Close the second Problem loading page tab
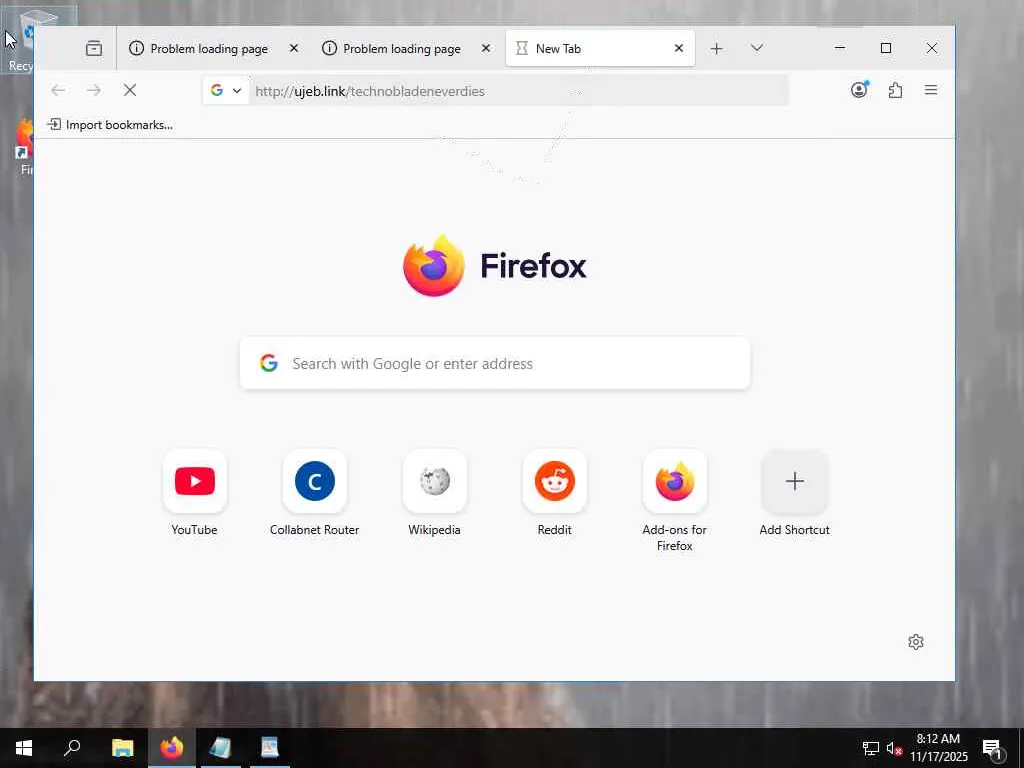This screenshot has width=1024, height=768. click(x=486, y=48)
